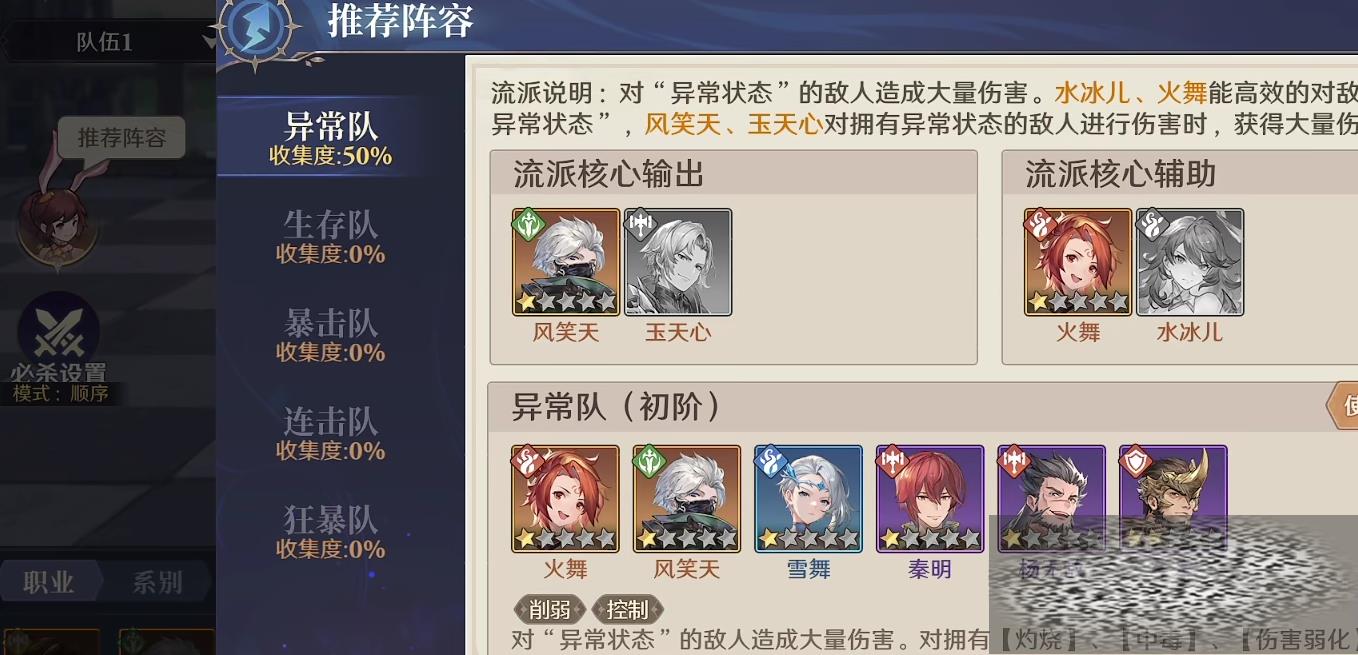Switch to the 系别 filter tab
The image size is (1358, 655).
(157, 582)
